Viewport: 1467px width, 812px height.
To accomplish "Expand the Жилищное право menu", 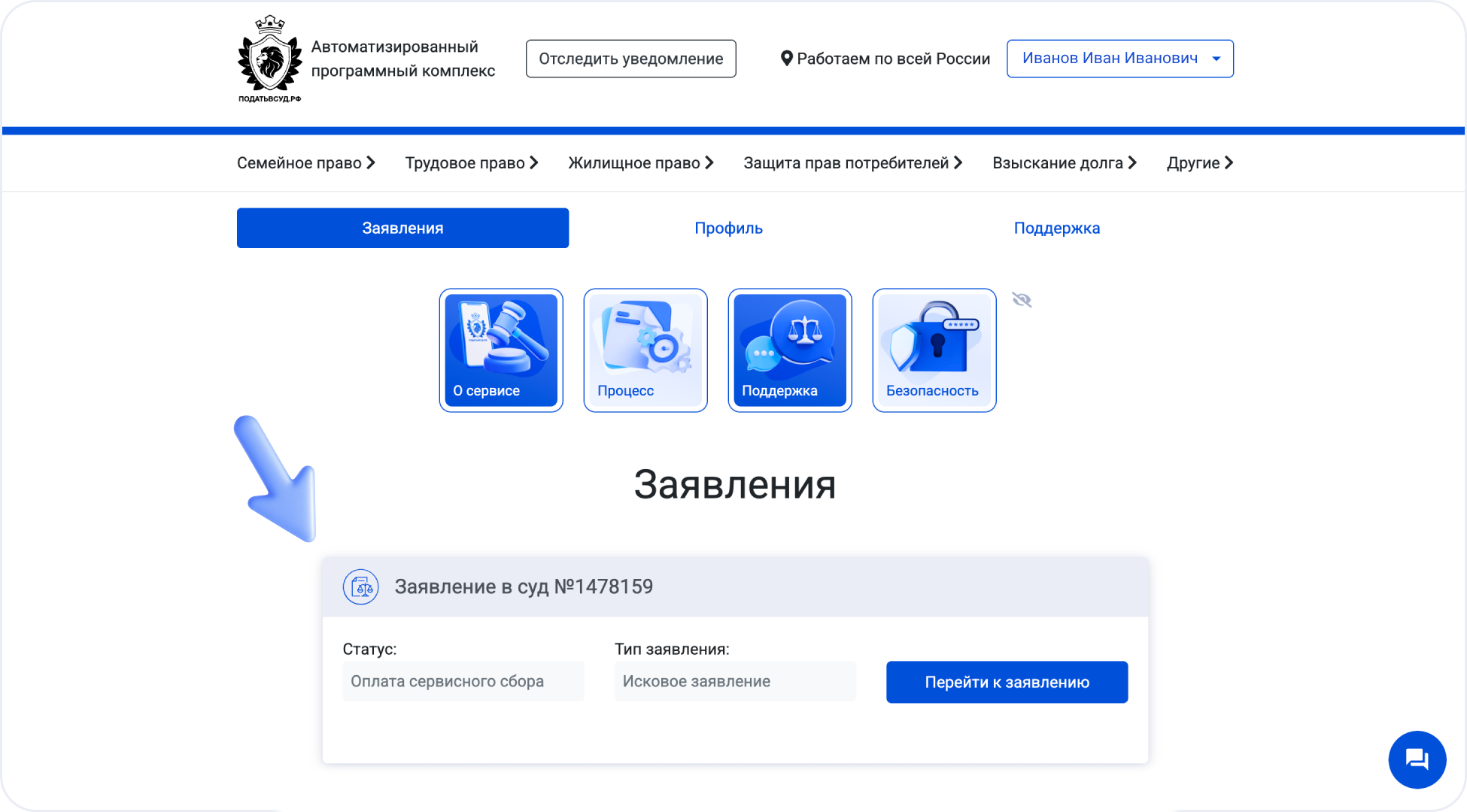I will pos(641,163).
